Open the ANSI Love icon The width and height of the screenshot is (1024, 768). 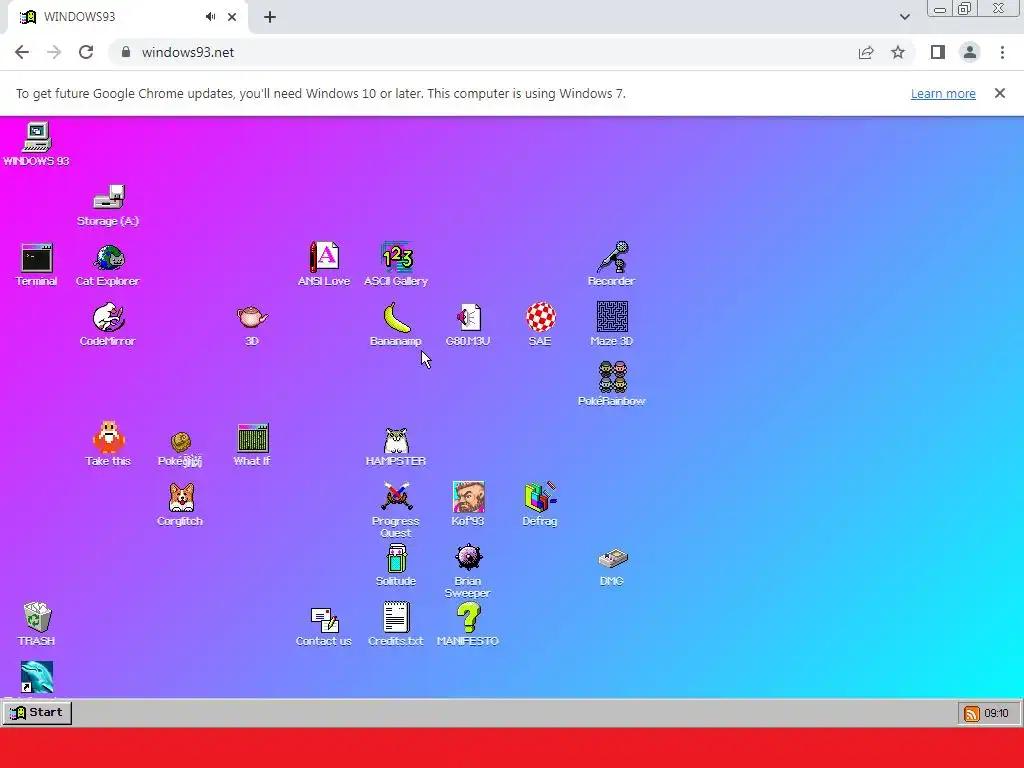click(x=324, y=257)
